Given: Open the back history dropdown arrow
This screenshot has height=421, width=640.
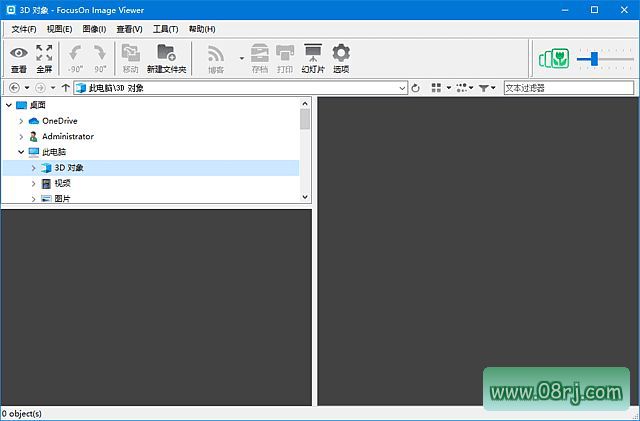Looking at the screenshot, I should 27,88.
